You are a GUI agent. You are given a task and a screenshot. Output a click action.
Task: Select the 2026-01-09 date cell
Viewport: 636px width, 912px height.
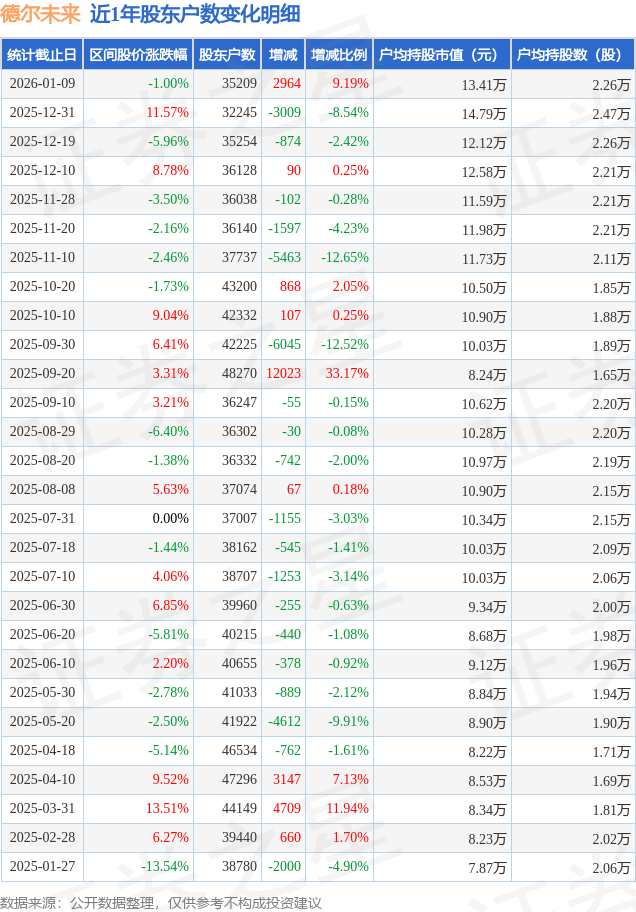pos(42,84)
